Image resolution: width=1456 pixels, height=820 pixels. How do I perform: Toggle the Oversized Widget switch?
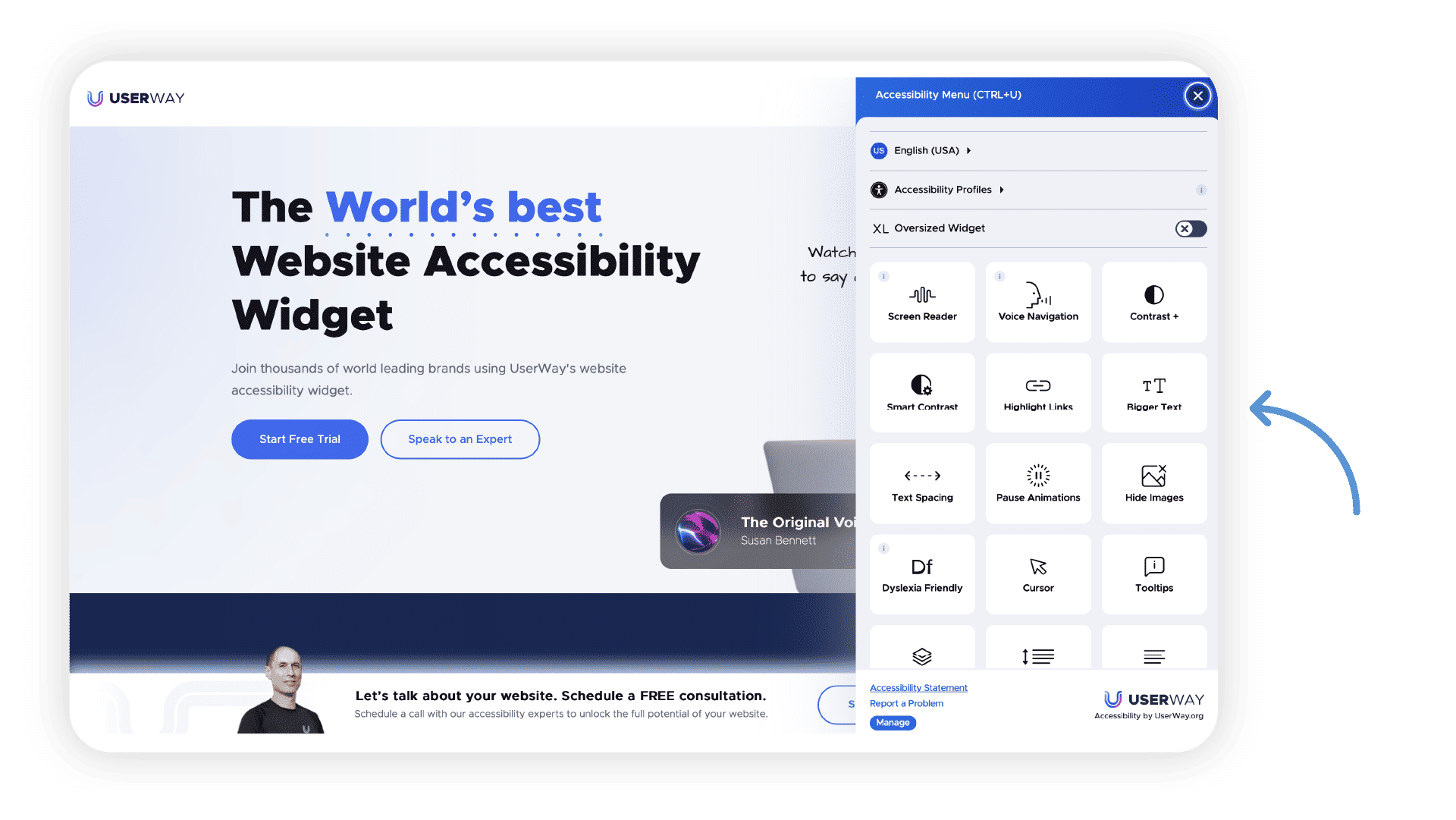click(x=1190, y=228)
